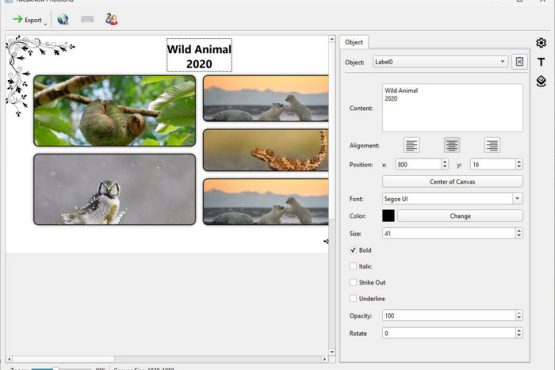555x370 pixels.
Task: Align text to the center
Action: coord(452,145)
